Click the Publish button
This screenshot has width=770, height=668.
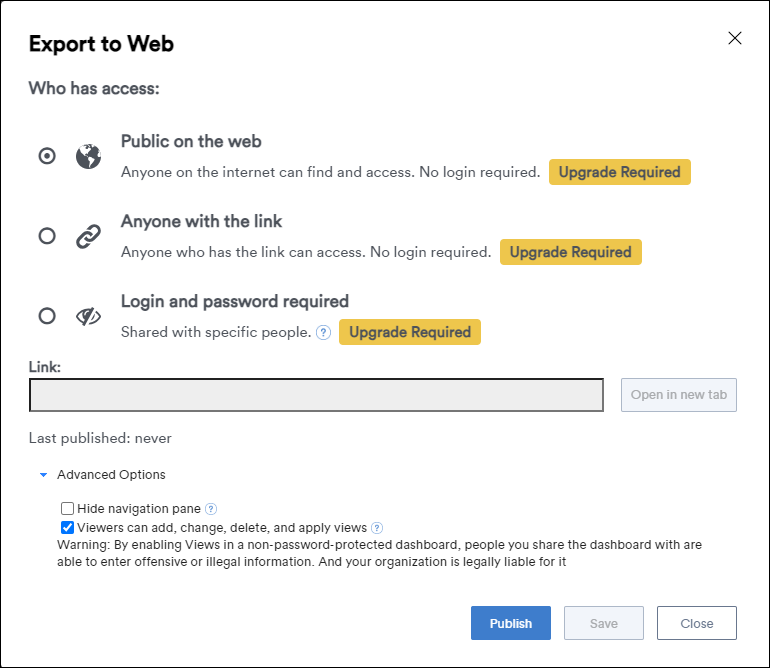(x=511, y=623)
